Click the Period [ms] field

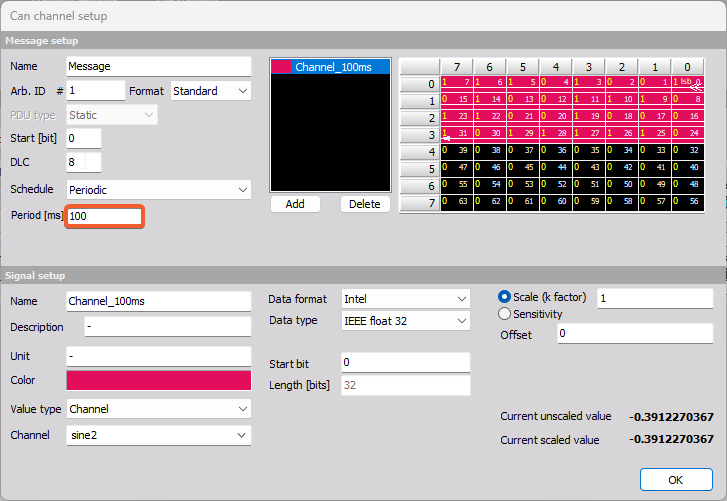coord(105,216)
